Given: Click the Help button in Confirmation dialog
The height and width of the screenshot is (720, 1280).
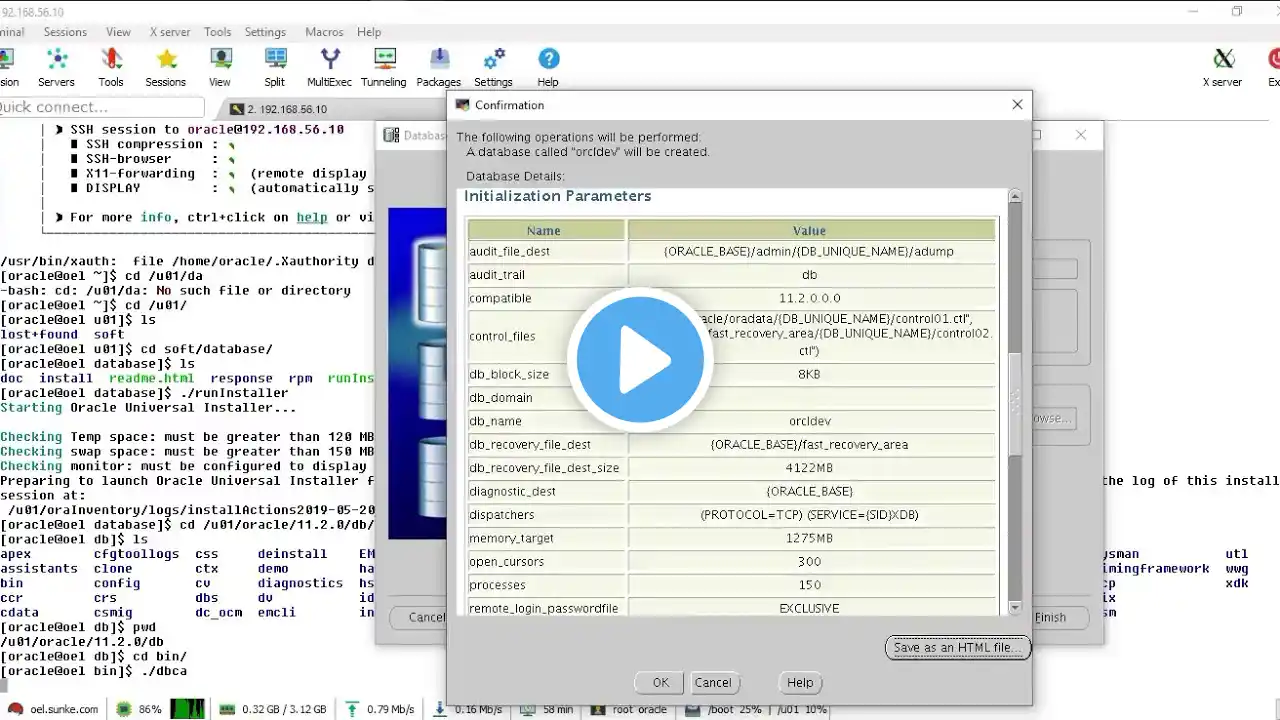Looking at the screenshot, I should [800, 683].
